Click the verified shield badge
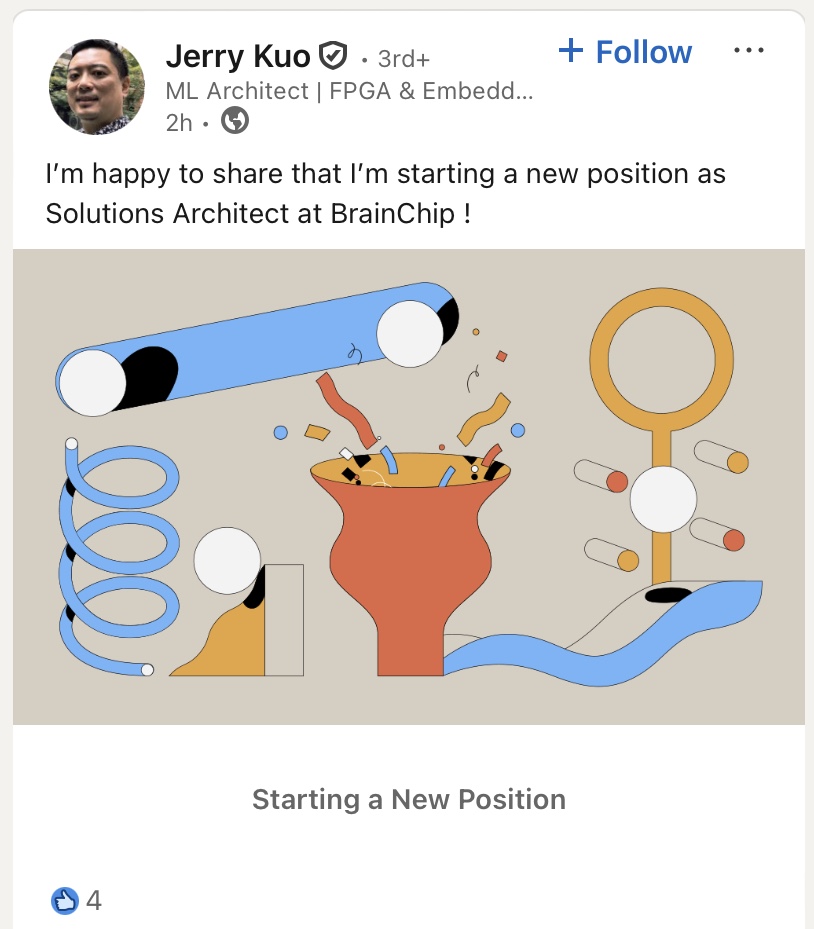814x929 pixels. tap(332, 55)
